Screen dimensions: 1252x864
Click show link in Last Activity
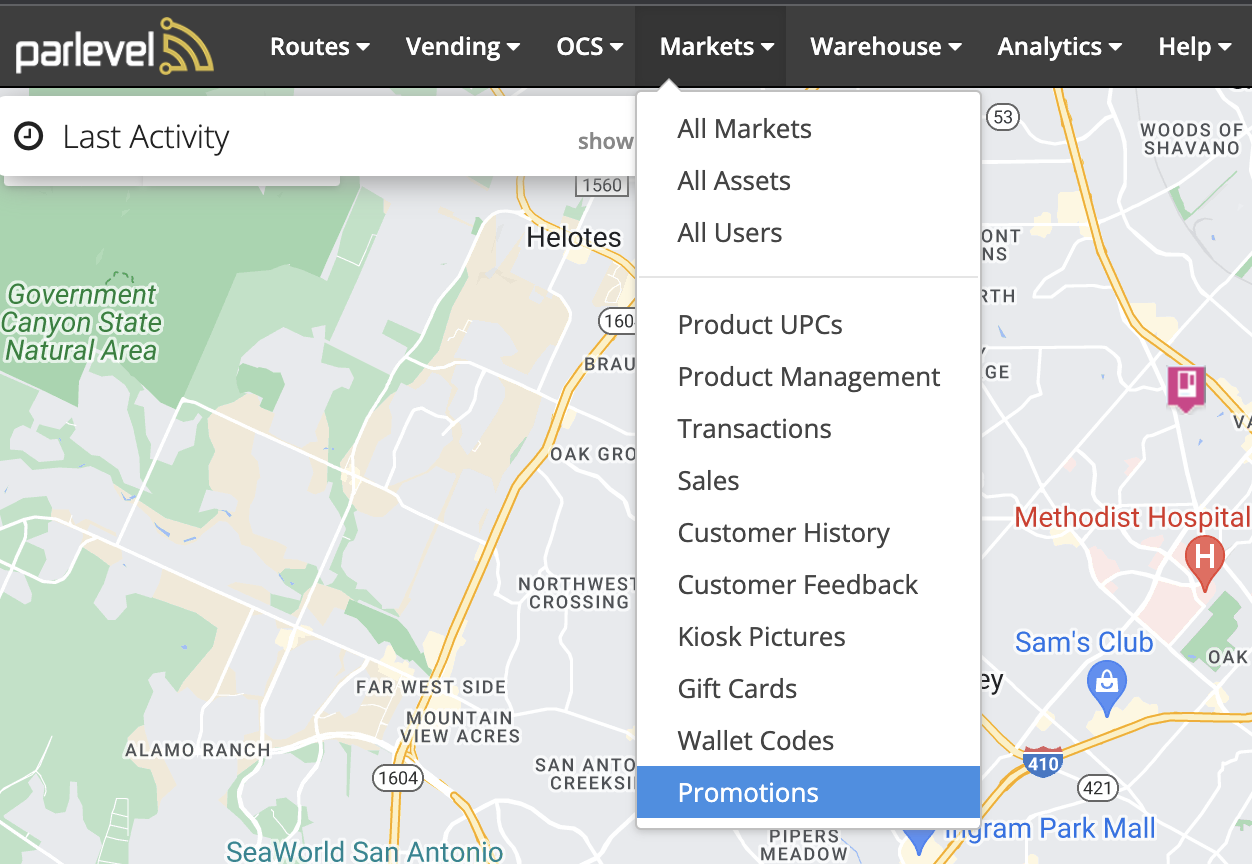tap(605, 141)
